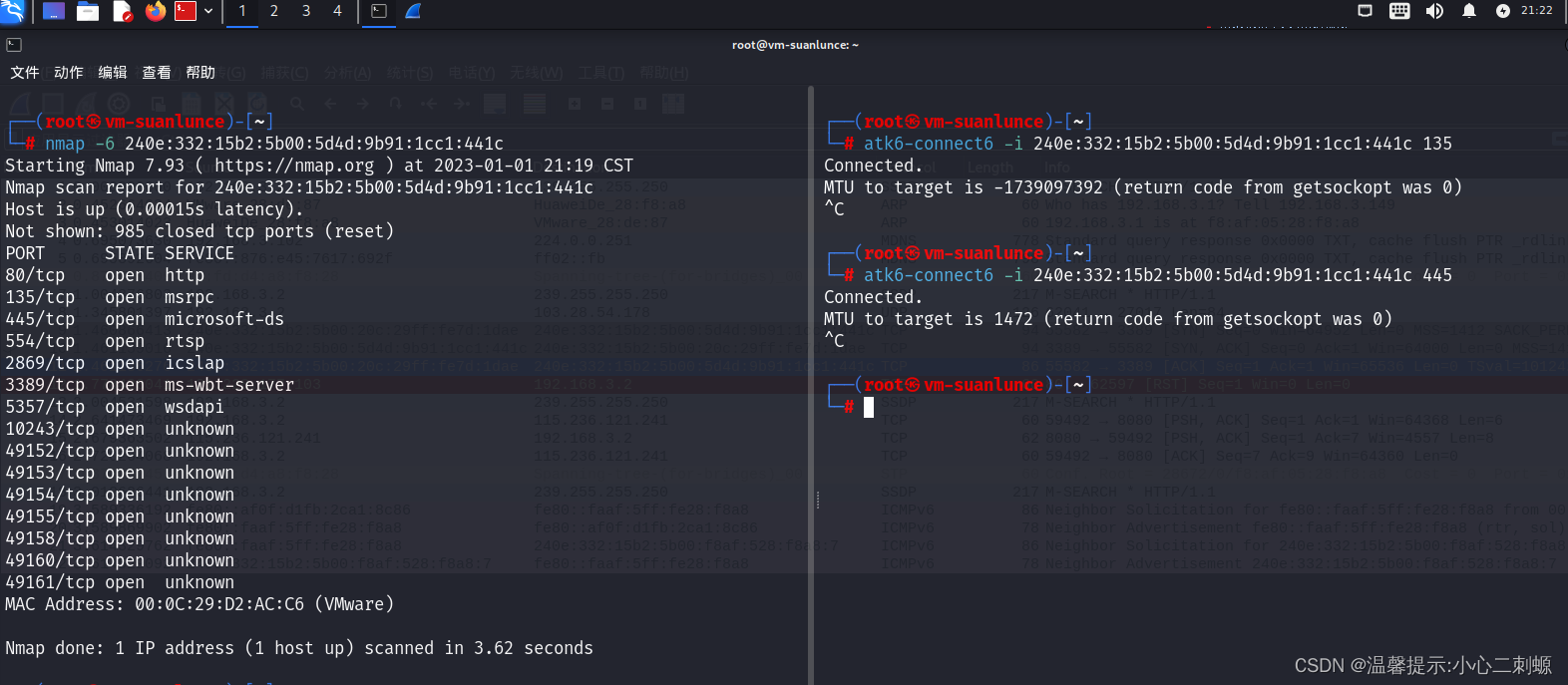The width and height of the screenshot is (1568, 685).
Task: Launch Firefox from the panel
Action: pyautogui.click(x=156, y=11)
